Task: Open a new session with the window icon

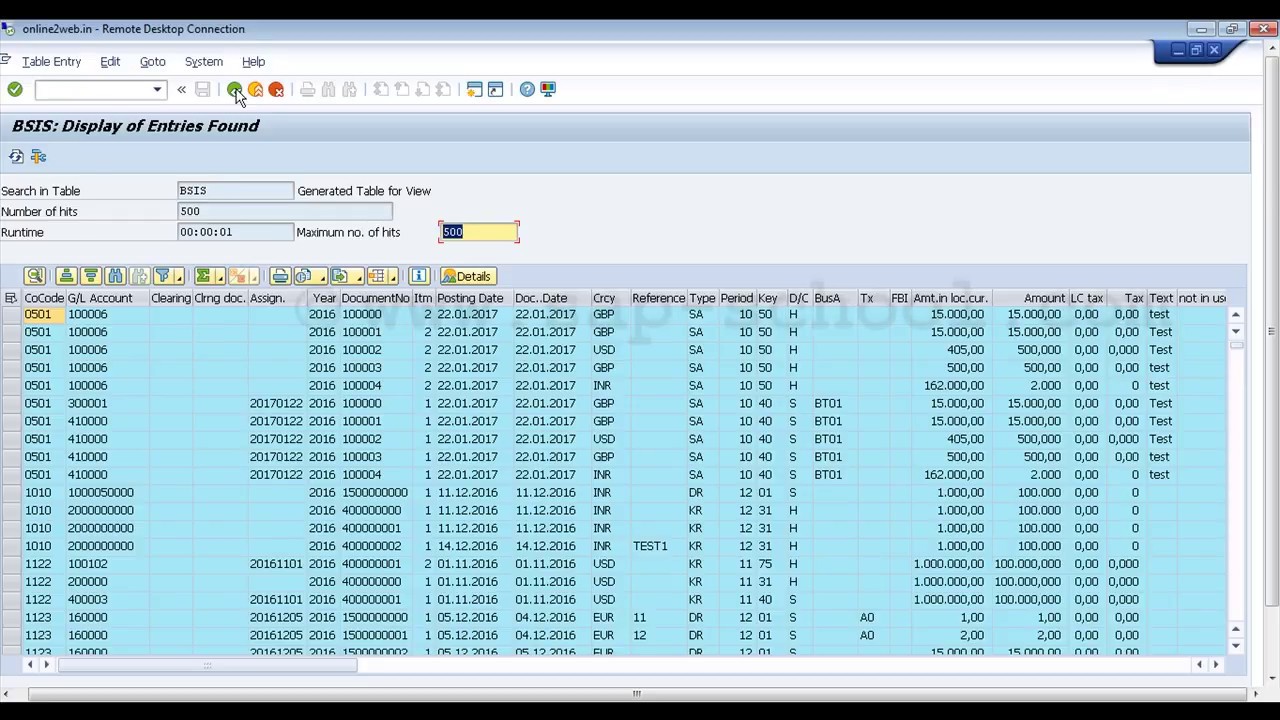Action: coord(474,90)
